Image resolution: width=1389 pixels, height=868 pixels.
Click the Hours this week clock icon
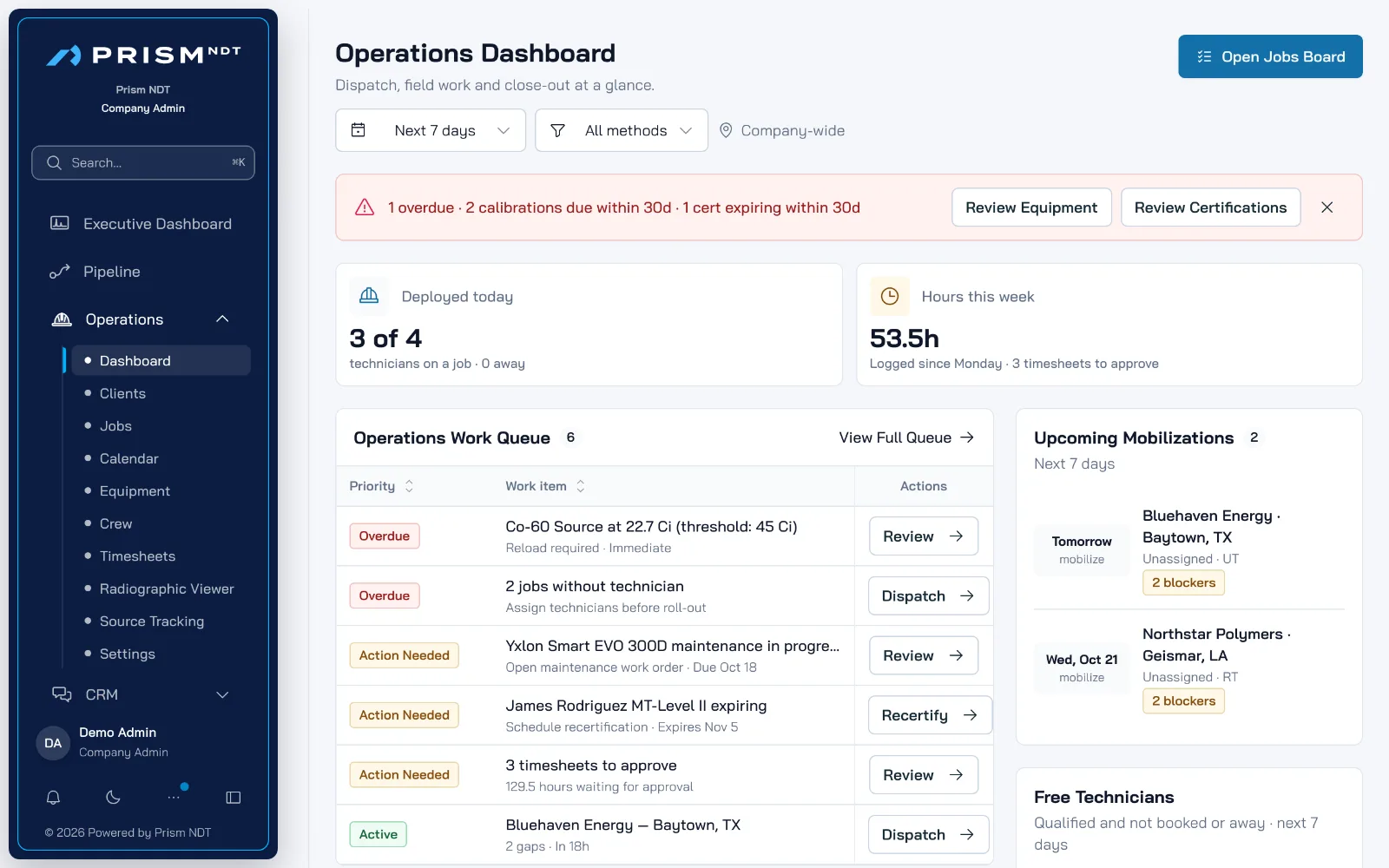[x=890, y=296]
